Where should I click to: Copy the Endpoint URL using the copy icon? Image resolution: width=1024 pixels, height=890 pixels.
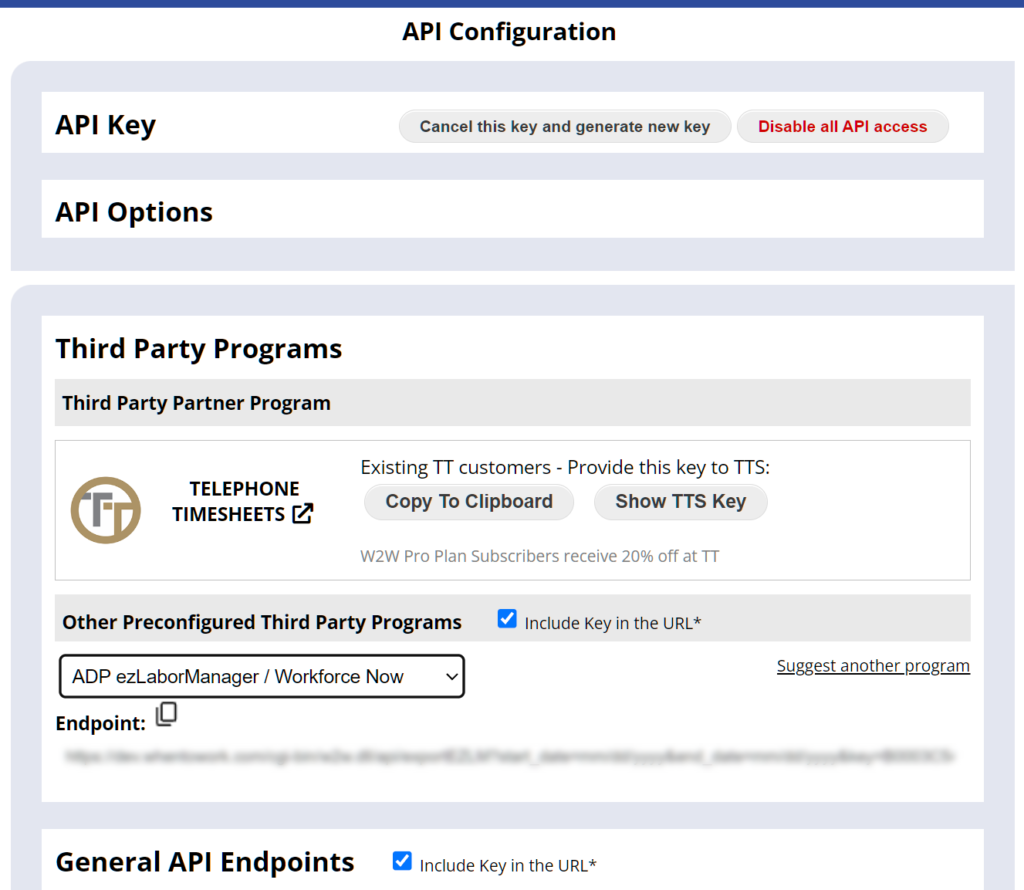point(166,714)
